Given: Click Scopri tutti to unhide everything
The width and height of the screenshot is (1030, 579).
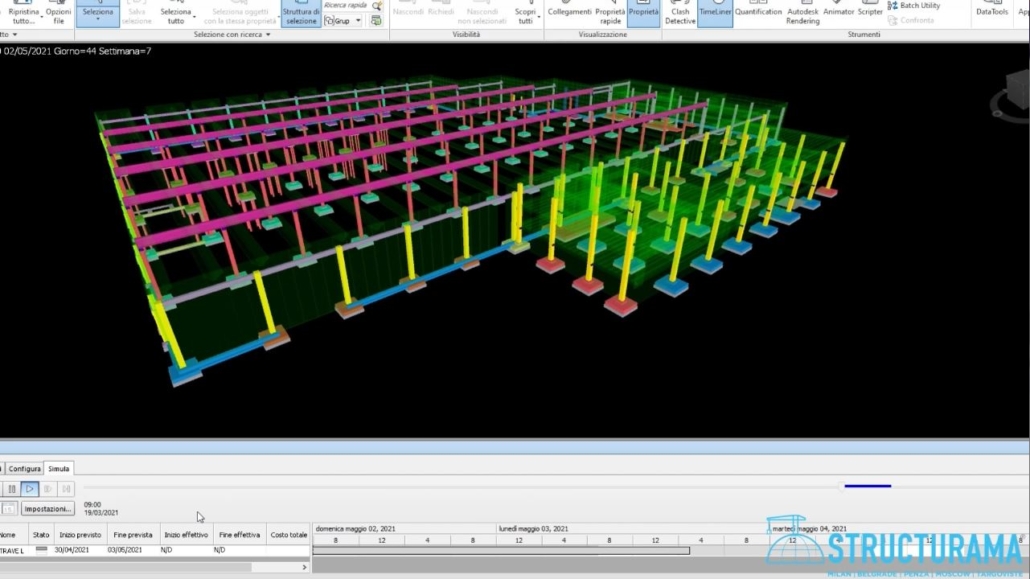Looking at the screenshot, I should pos(526,13).
